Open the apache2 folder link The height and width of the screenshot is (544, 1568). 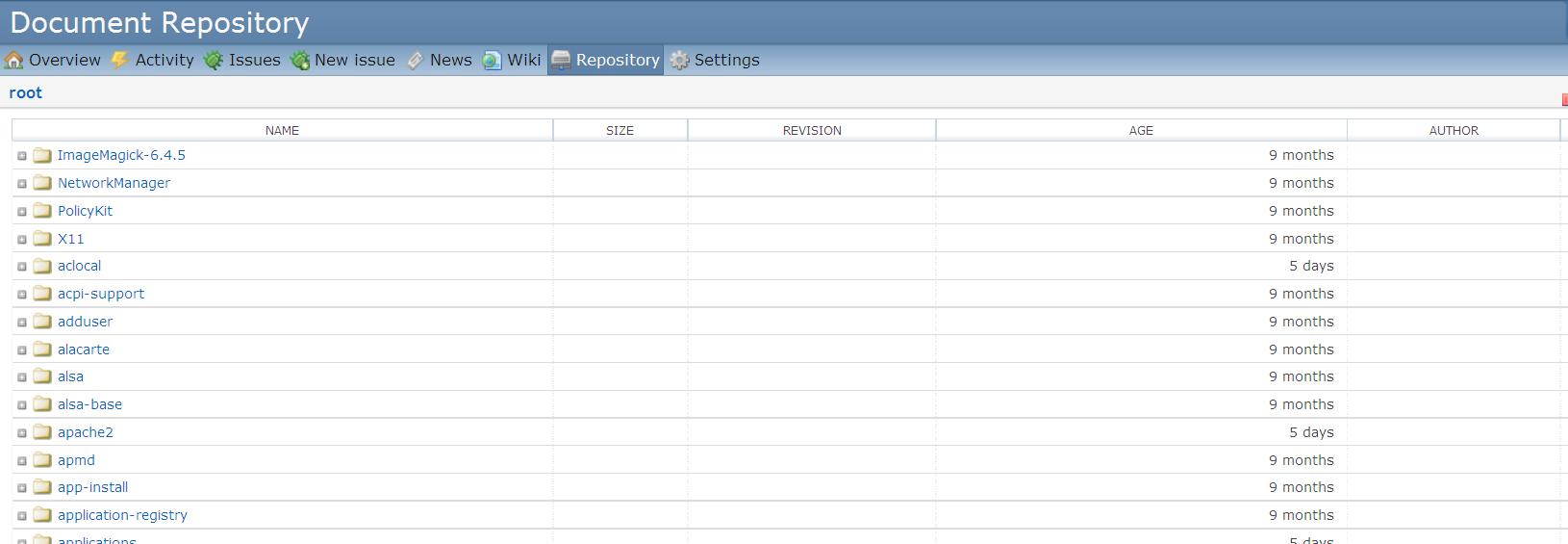(86, 432)
